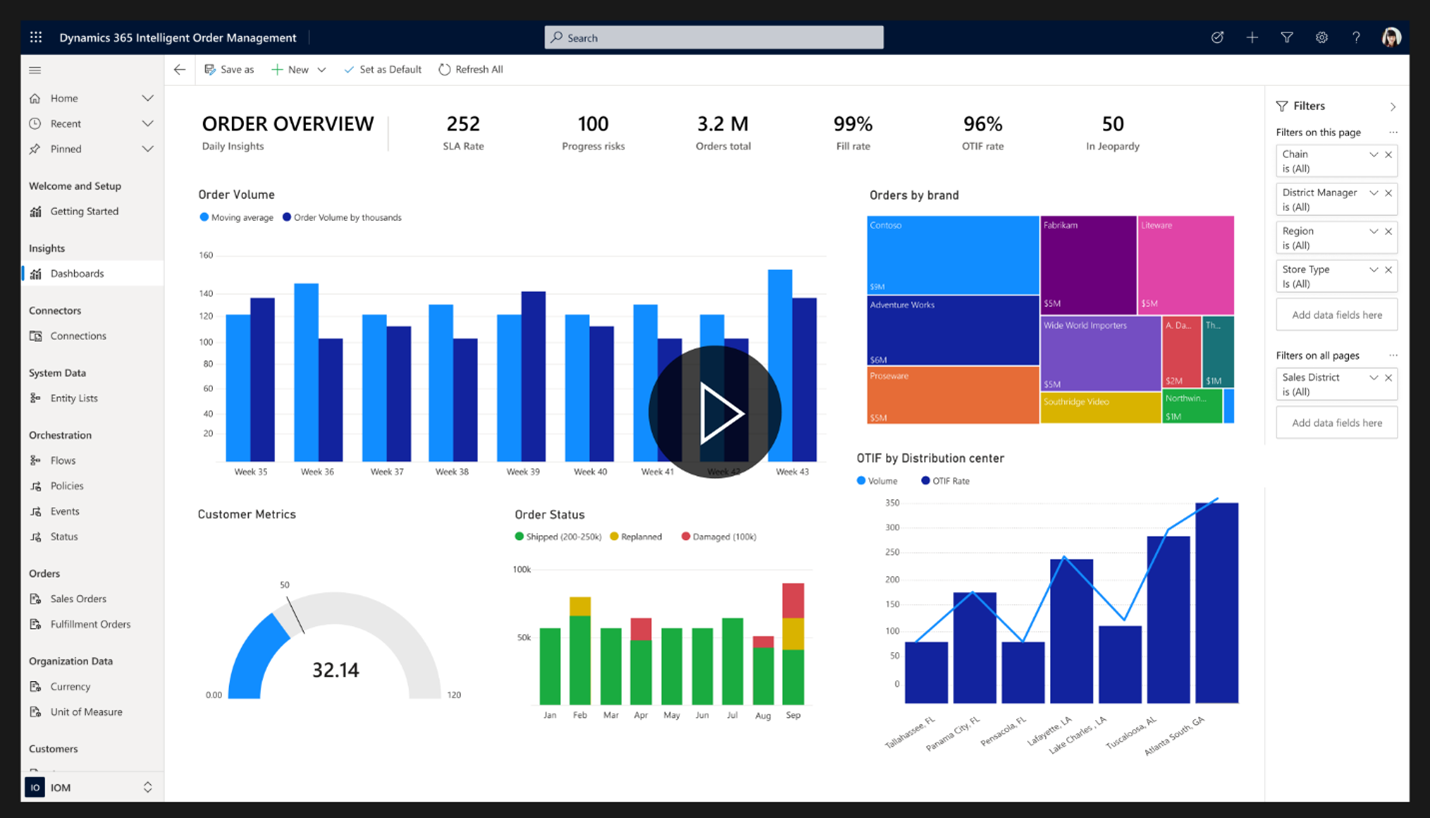
Task: Open the IOM environment switcher
Action: click(x=148, y=787)
